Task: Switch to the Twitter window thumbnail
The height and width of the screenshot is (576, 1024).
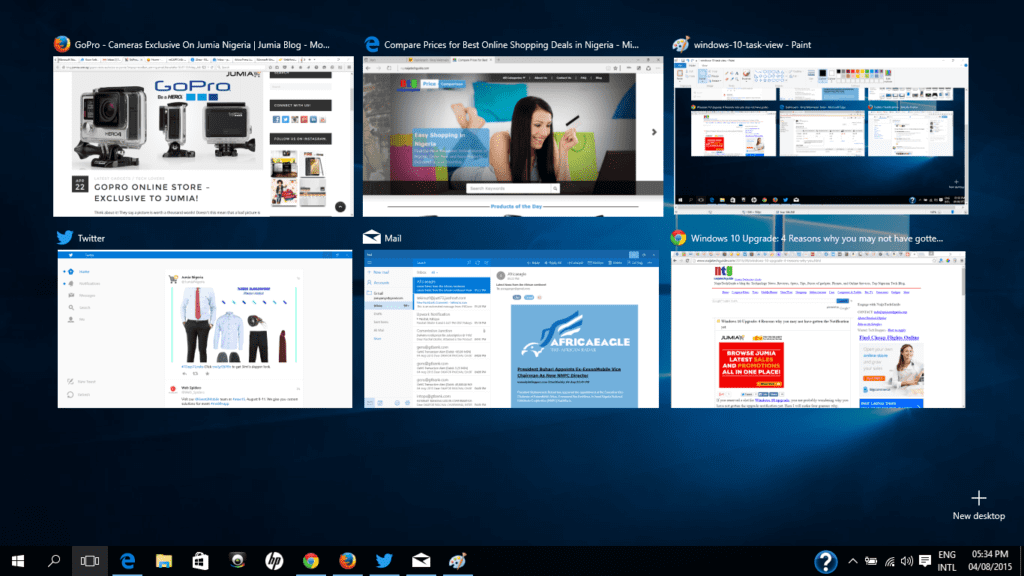Action: point(204,329)
